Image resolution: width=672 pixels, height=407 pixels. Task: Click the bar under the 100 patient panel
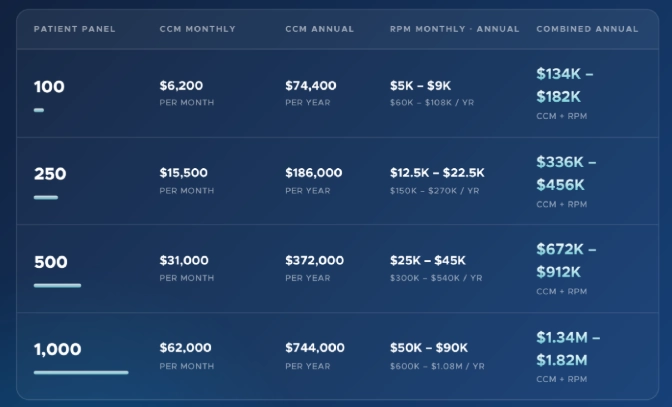[x=39, y=110]
